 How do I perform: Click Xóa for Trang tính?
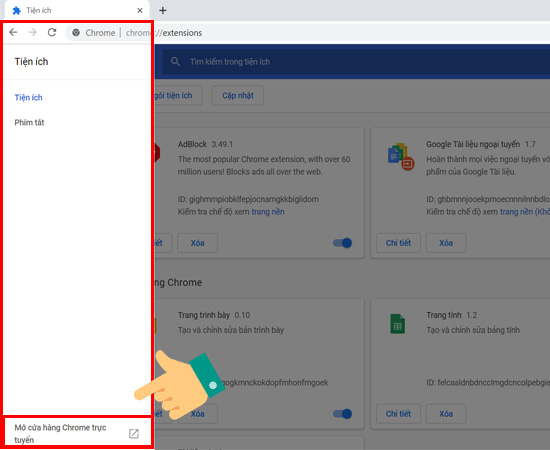pos(446,414)
